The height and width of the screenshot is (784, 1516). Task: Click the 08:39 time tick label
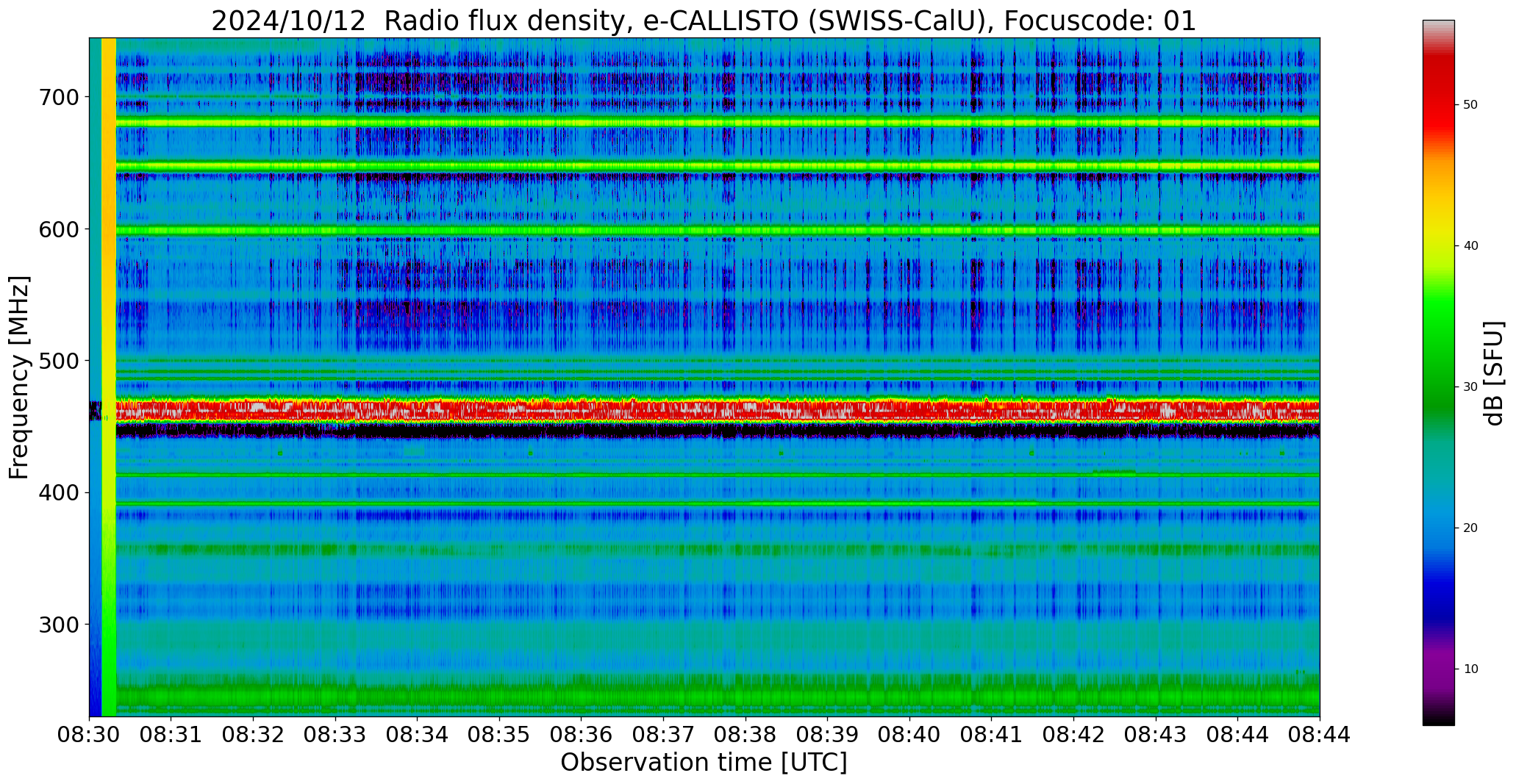tap(827, 735)
